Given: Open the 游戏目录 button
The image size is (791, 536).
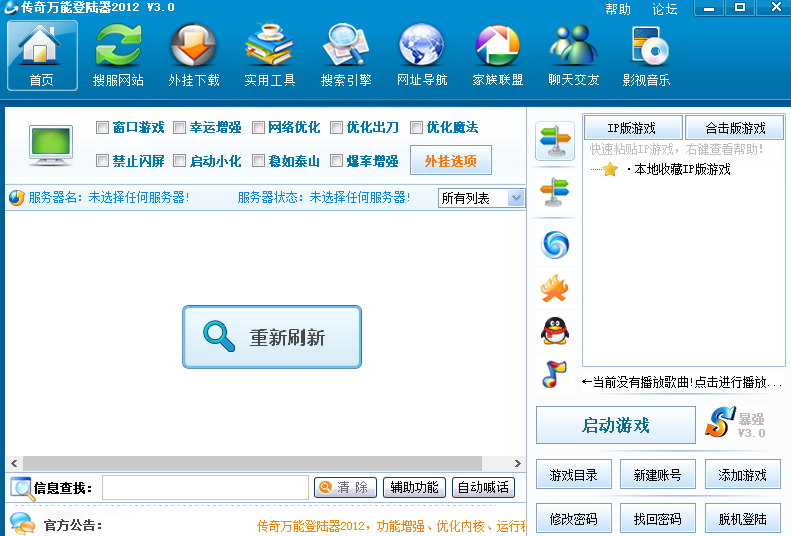Looking at the screenshot, I should [x=574, y=474].
